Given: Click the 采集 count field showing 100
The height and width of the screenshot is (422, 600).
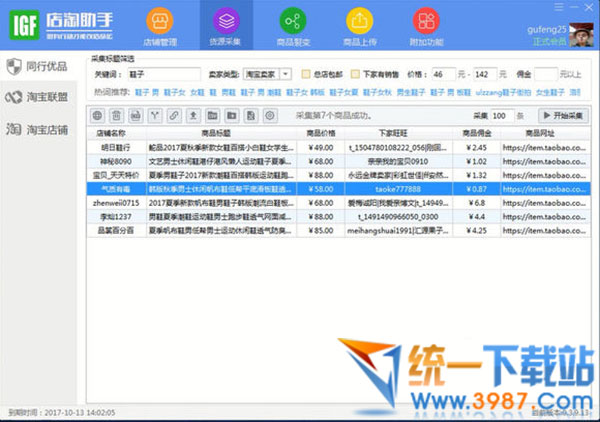Looking at the screenshot, I should point(505,116).
